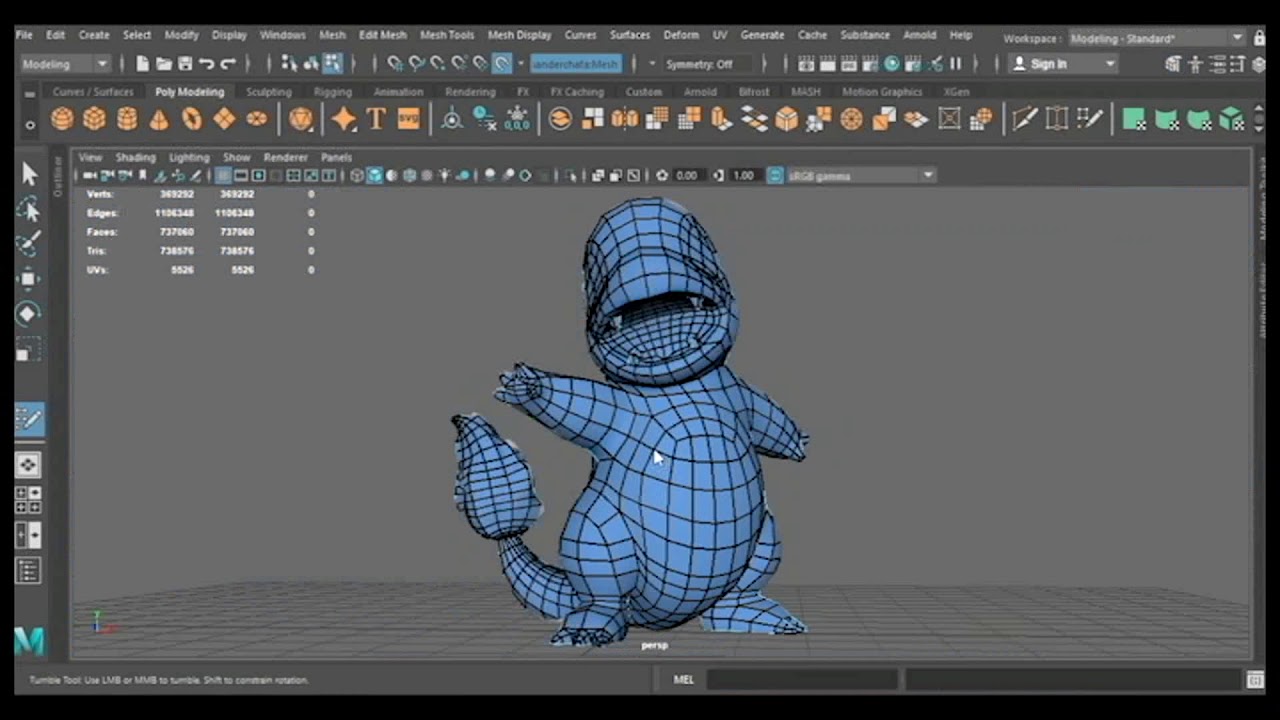Open the Modeling menu set dropdown
The image size is (1280, 720).
coord(65,64)
